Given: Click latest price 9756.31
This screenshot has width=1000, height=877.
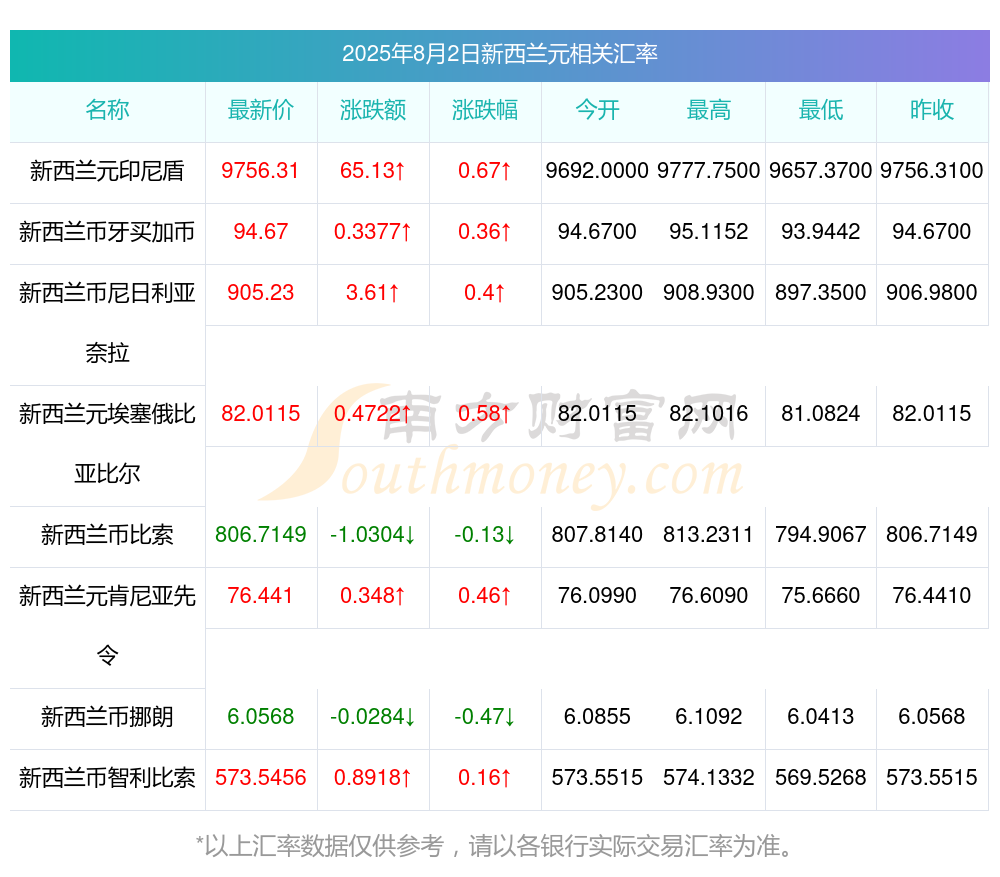Looking at the screenshot, I should [x=260, y=170].
